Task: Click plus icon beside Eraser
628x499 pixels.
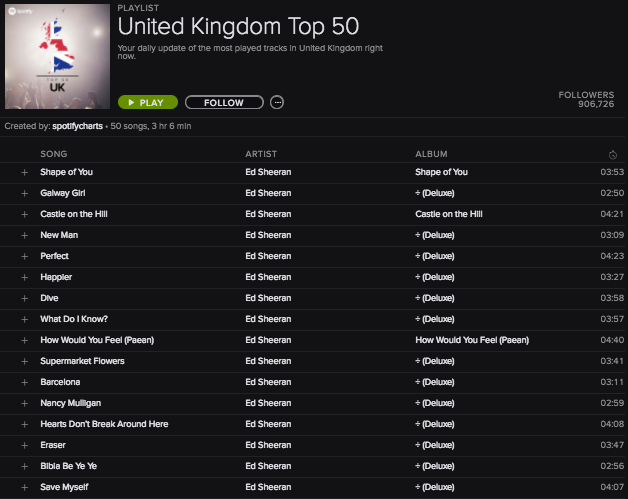Action: (x=24, y=445)
